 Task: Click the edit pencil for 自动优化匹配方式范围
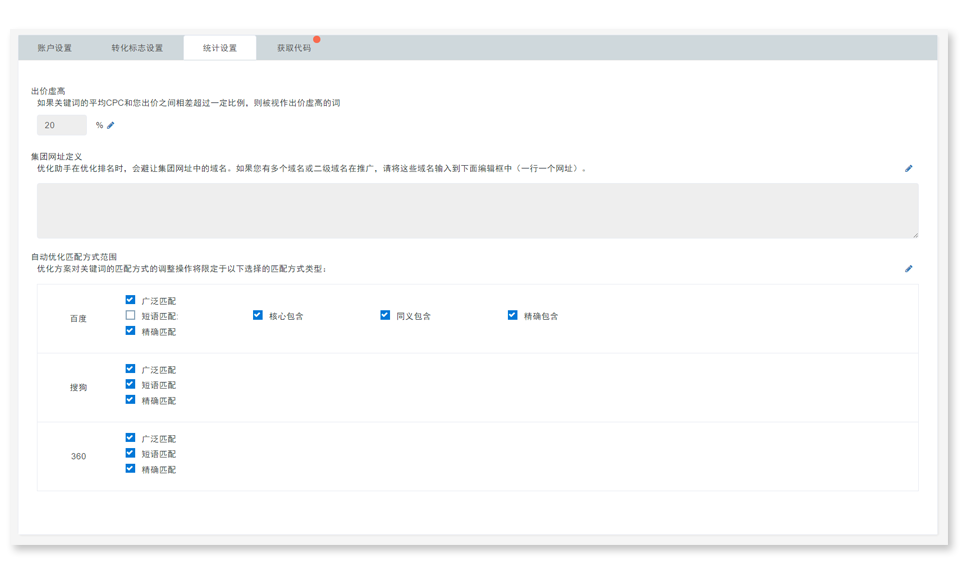tap(908, 268)
